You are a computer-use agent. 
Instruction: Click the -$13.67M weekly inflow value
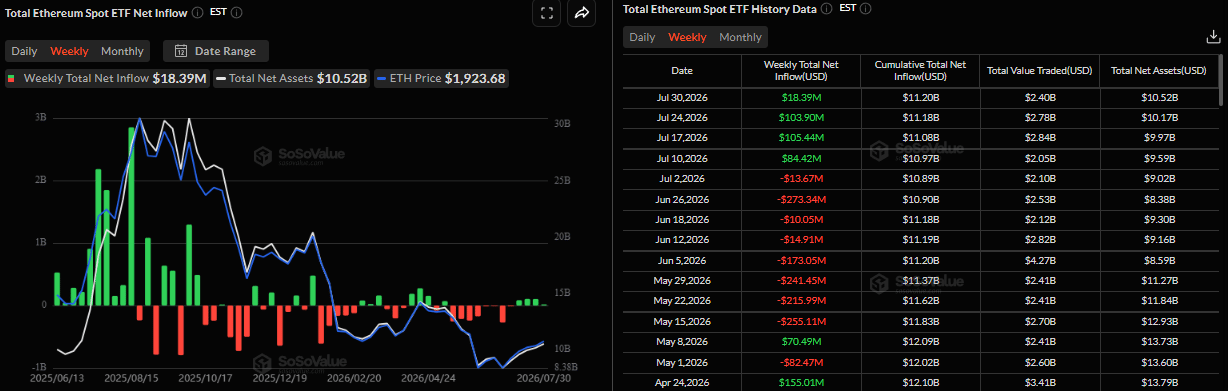(800, 179)
